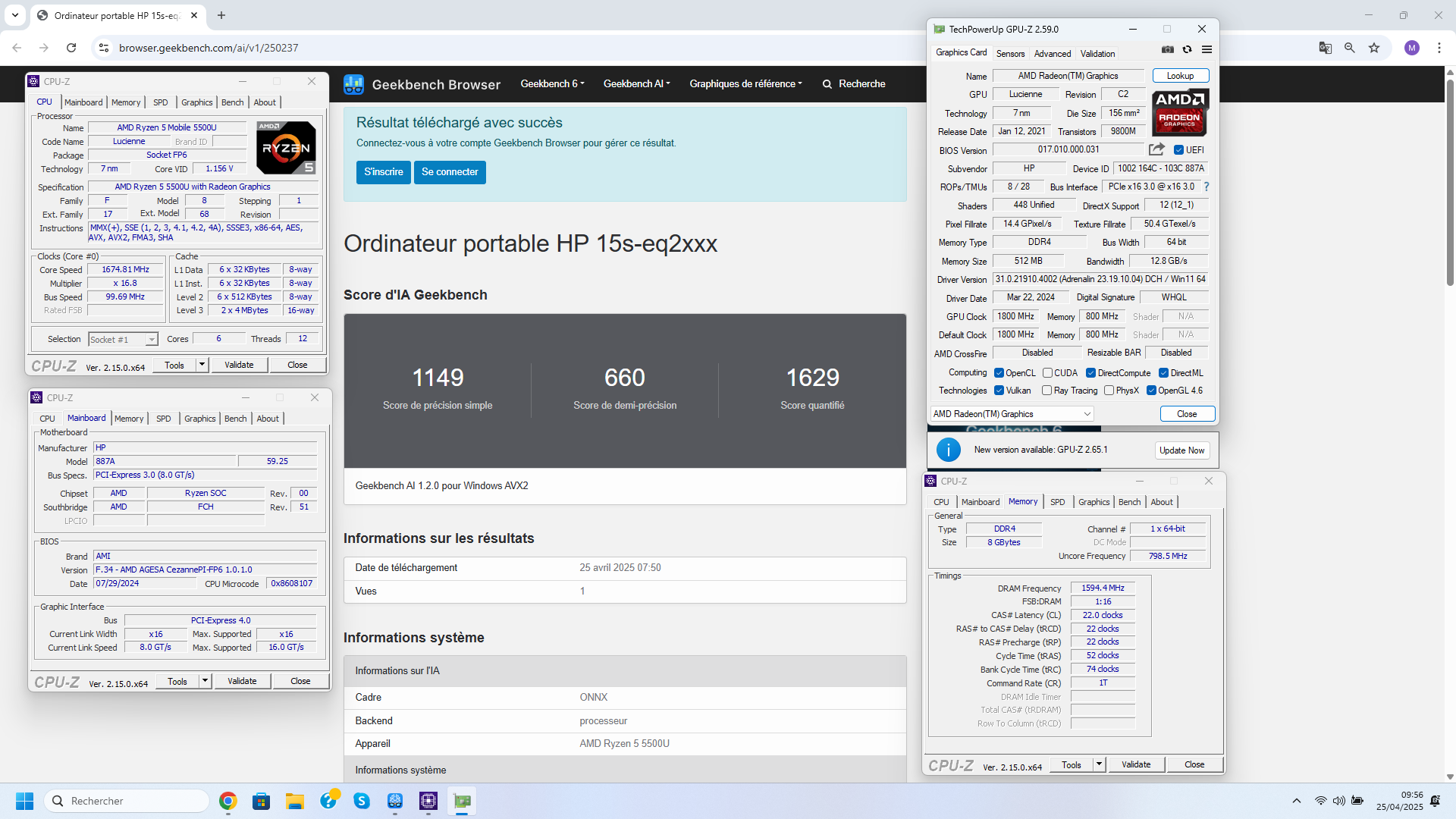The image size is (1456, 819).
Task: Switch to Advanced tab in GPU-Z
Action: click(1053, 54)
